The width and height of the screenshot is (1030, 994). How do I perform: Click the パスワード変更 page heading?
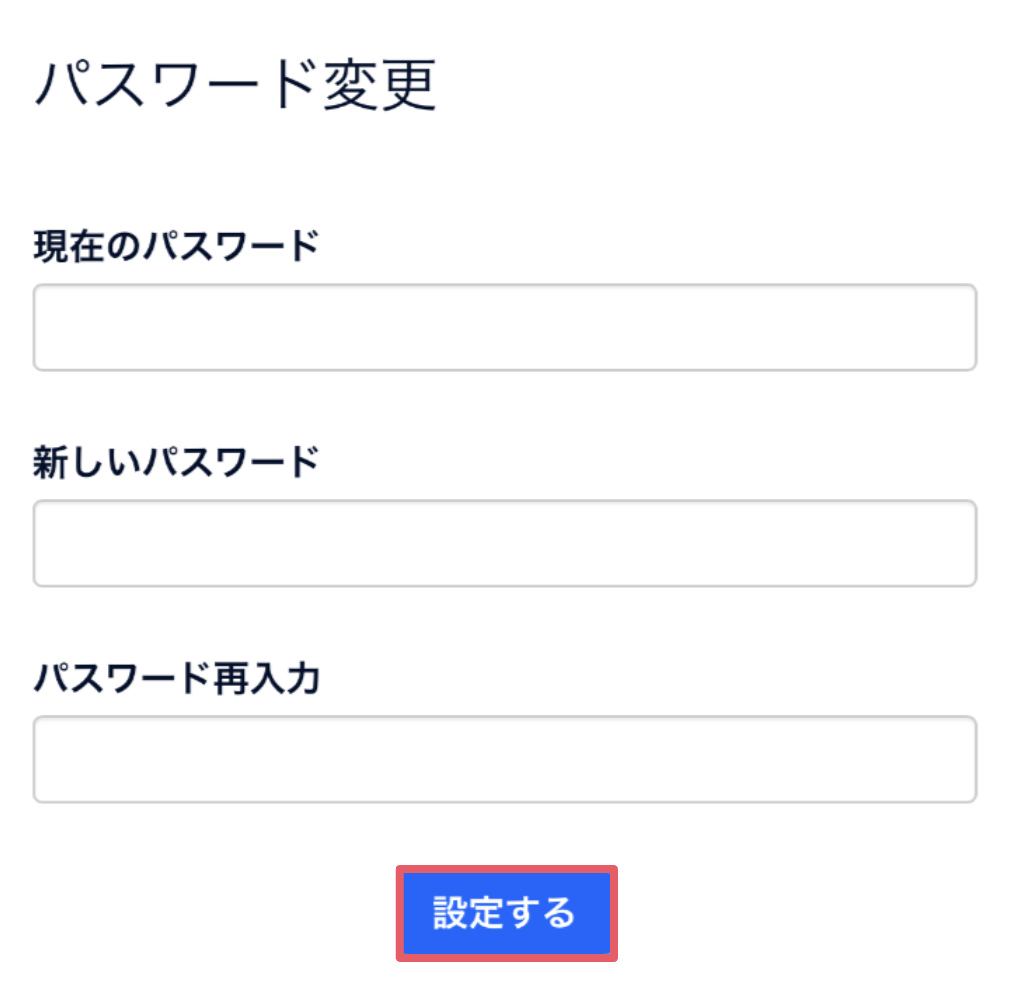point(236,86)
